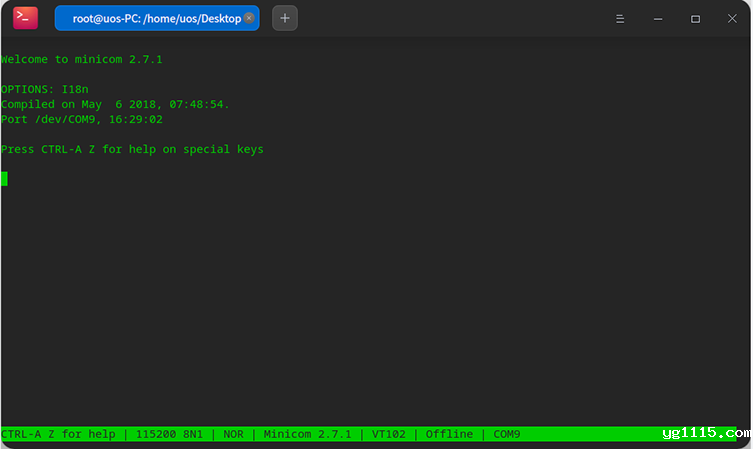Click the 'Welcome to minicom 2.7.1' line
Viewport: 753px width, 449px height.
pos(82,60)
